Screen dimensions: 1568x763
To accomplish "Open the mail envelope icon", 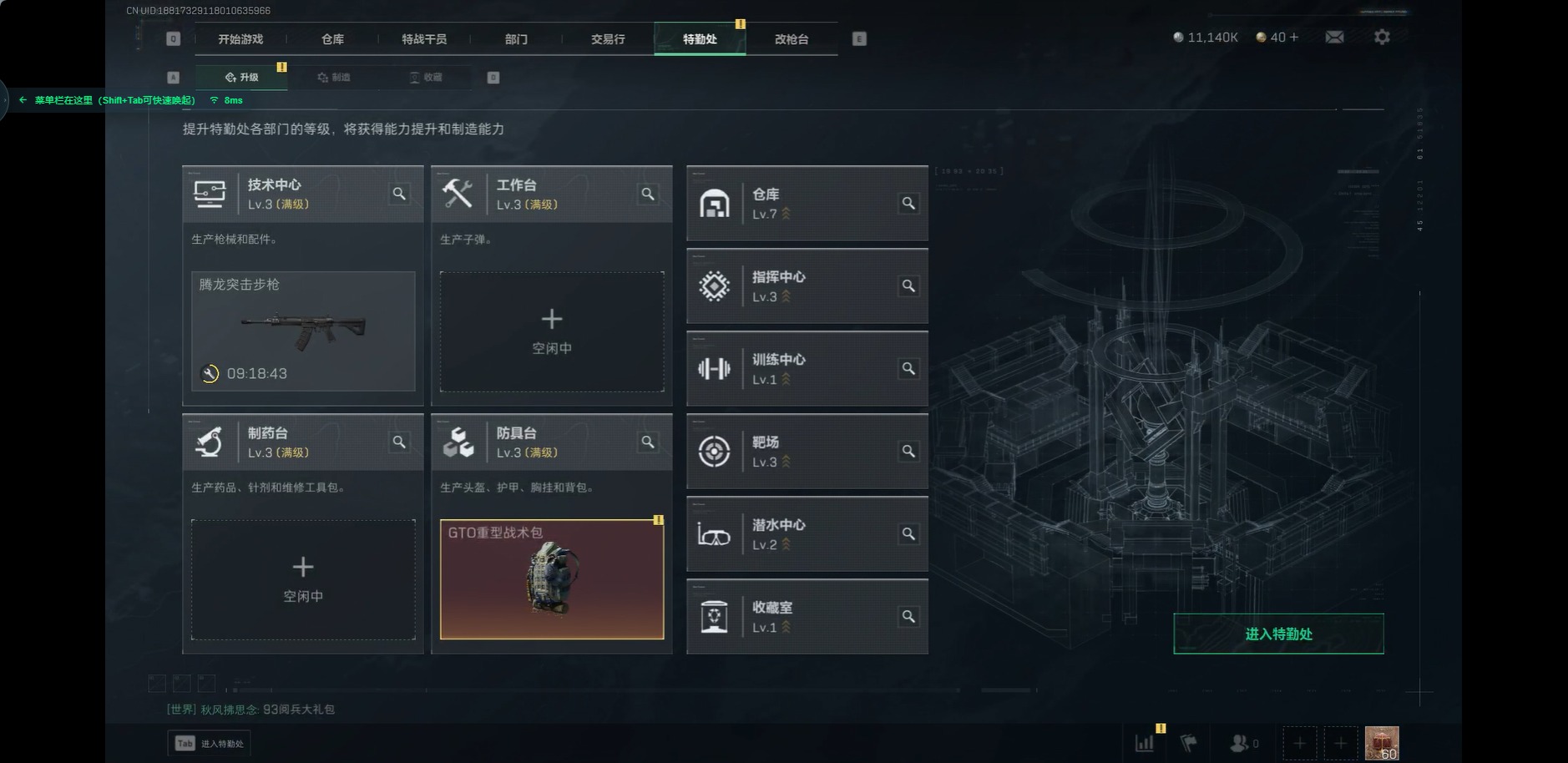I will 1334,37.
